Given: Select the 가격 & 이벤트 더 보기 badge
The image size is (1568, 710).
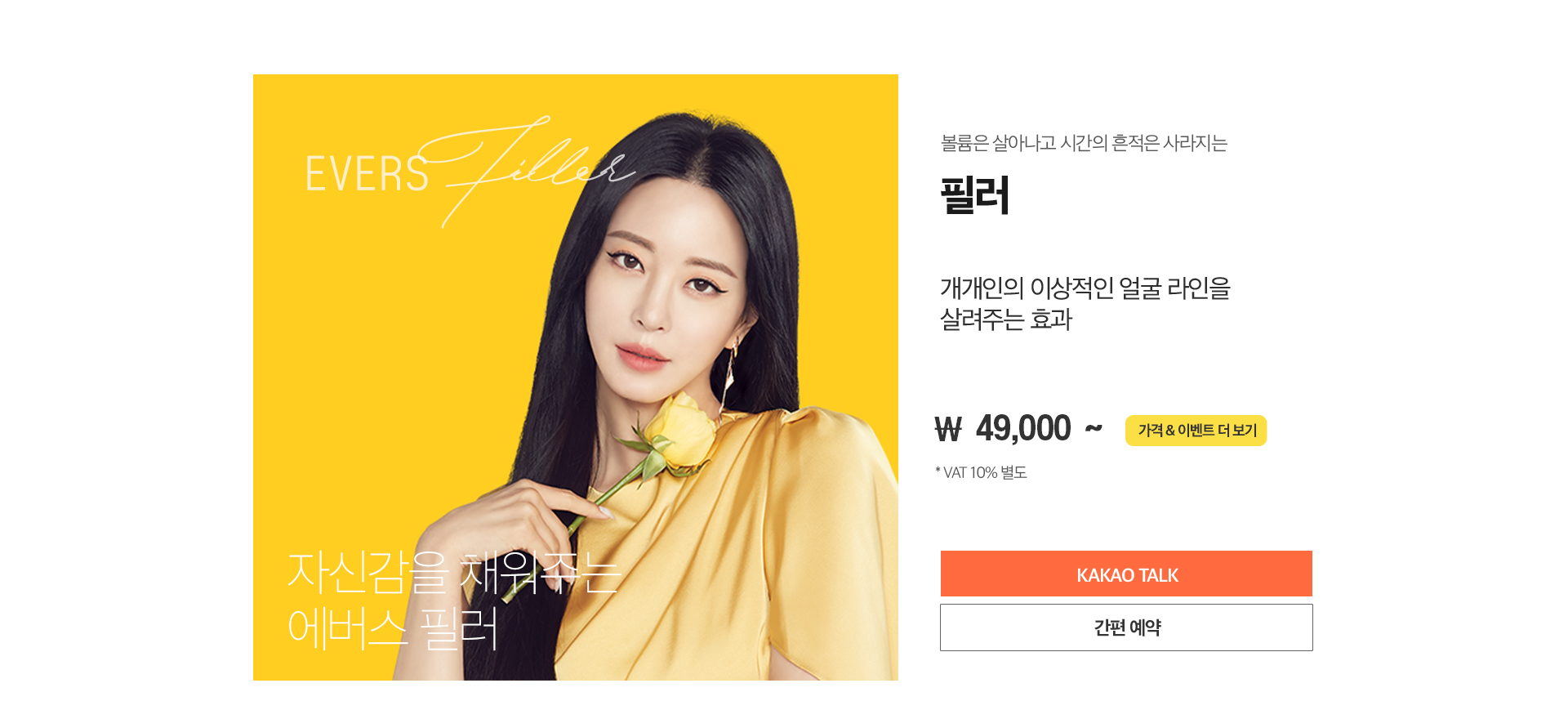Looking at the screenshot, I should (1196, 431).
